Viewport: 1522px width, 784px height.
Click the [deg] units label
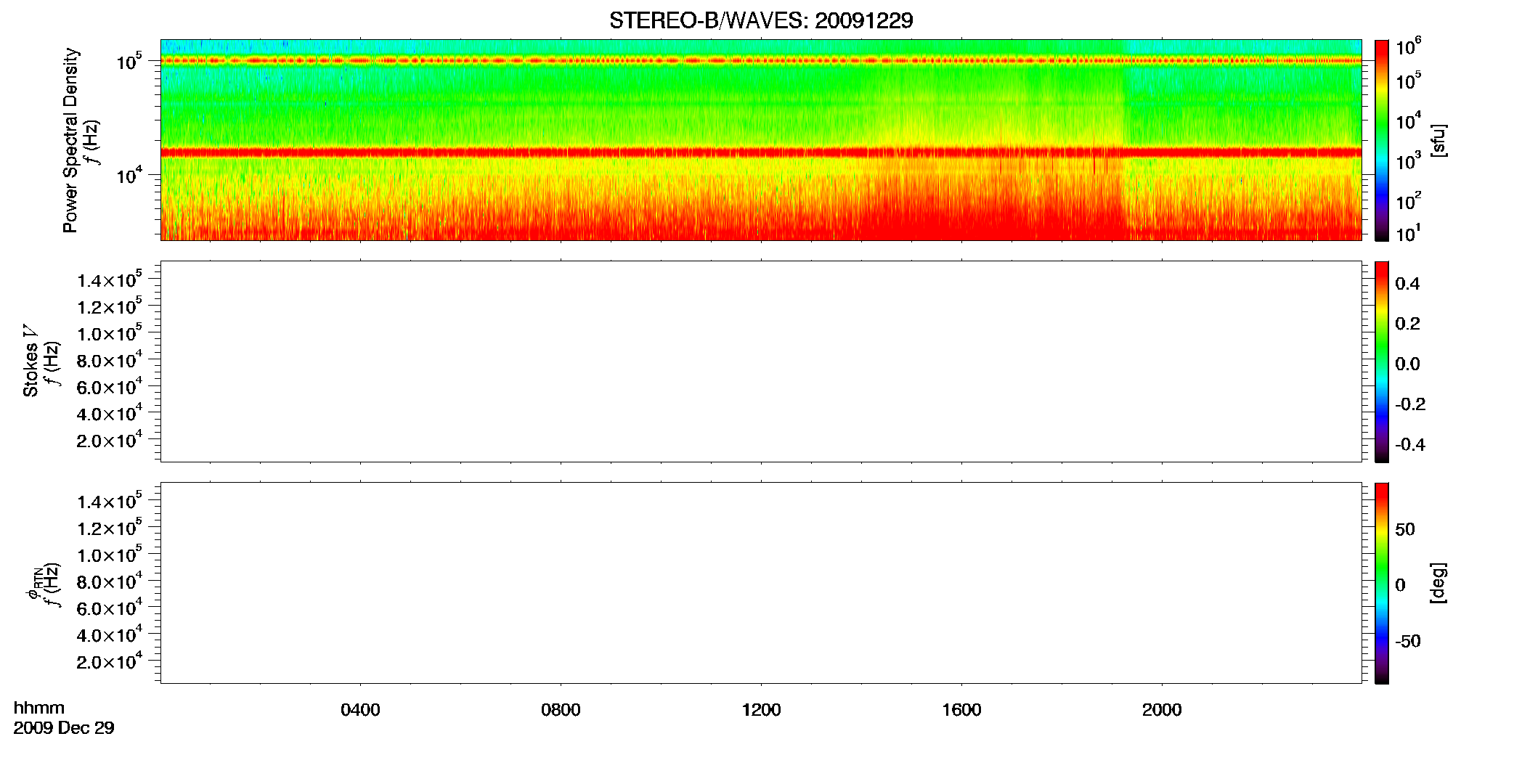[1438, 583]
